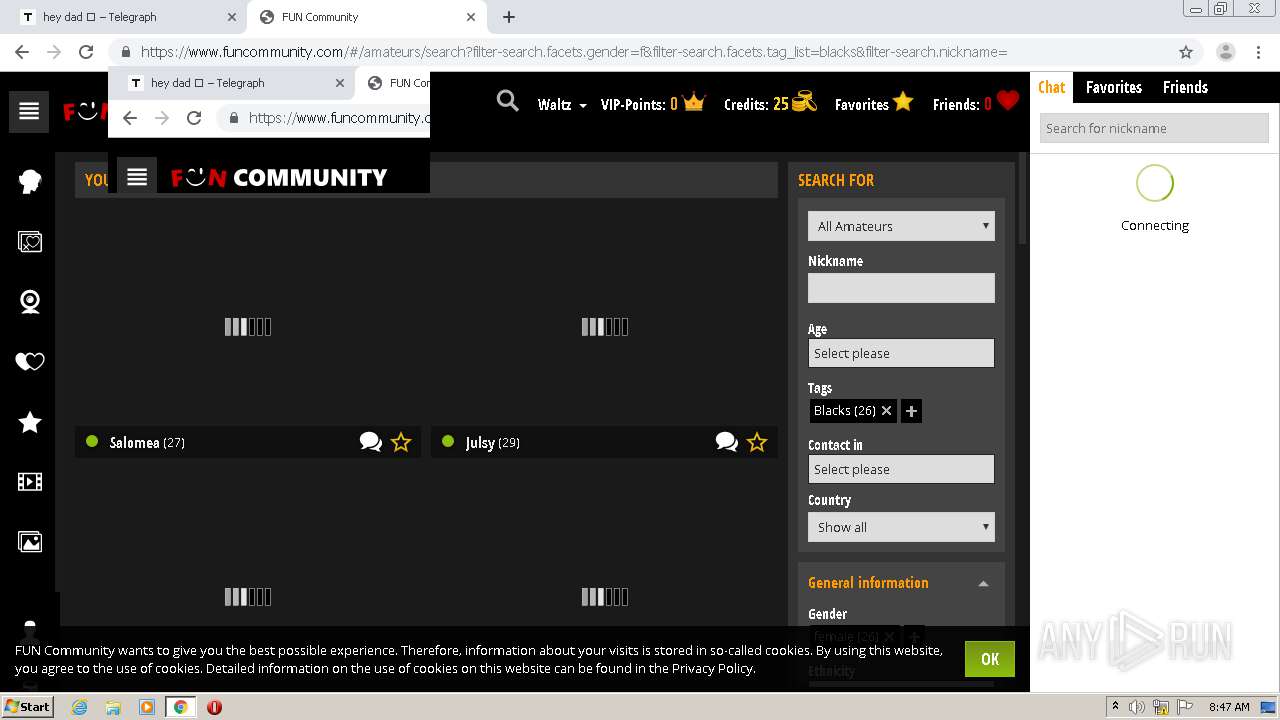The width and height of the screenshot is (1280, 720).
Task: Open Favorites via the star icon in header
Action: tap(903, 101)
